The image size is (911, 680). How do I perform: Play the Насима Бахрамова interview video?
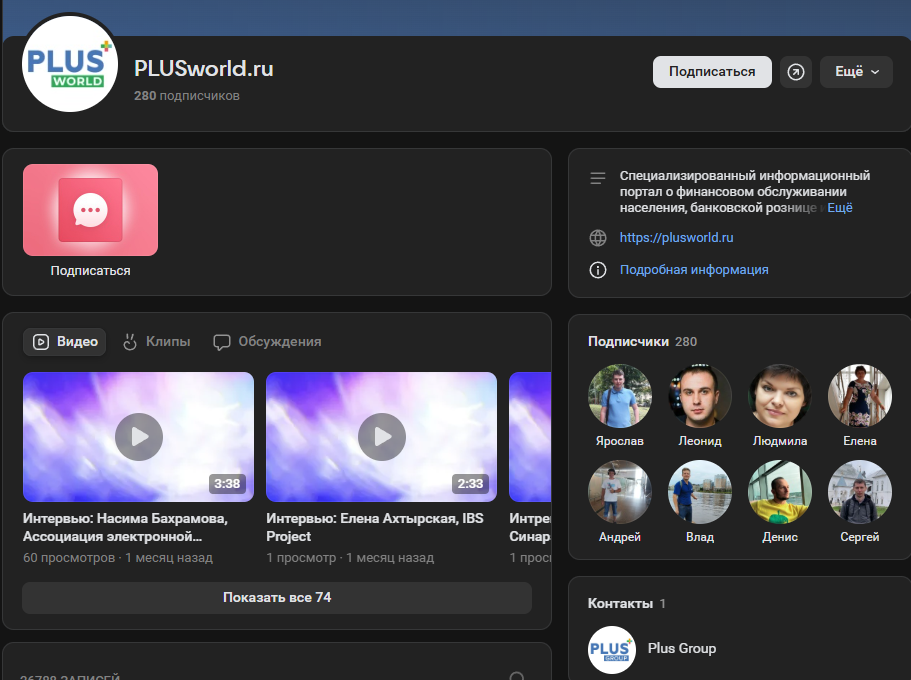tap(138, 437)
